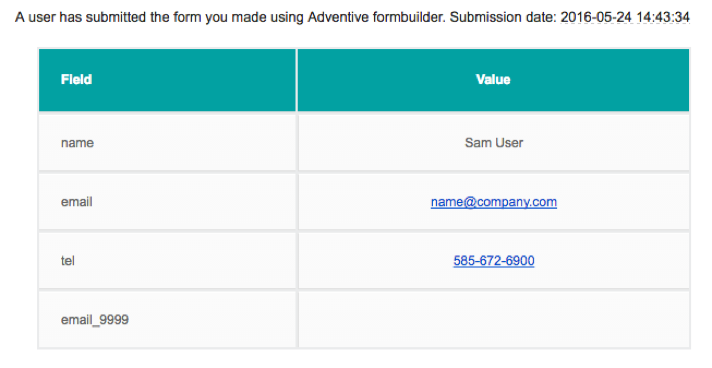The height and width of the screenshot is (368, 712).
Task: Click the word Adventive in the message
Action: click(x=338, y=17)
